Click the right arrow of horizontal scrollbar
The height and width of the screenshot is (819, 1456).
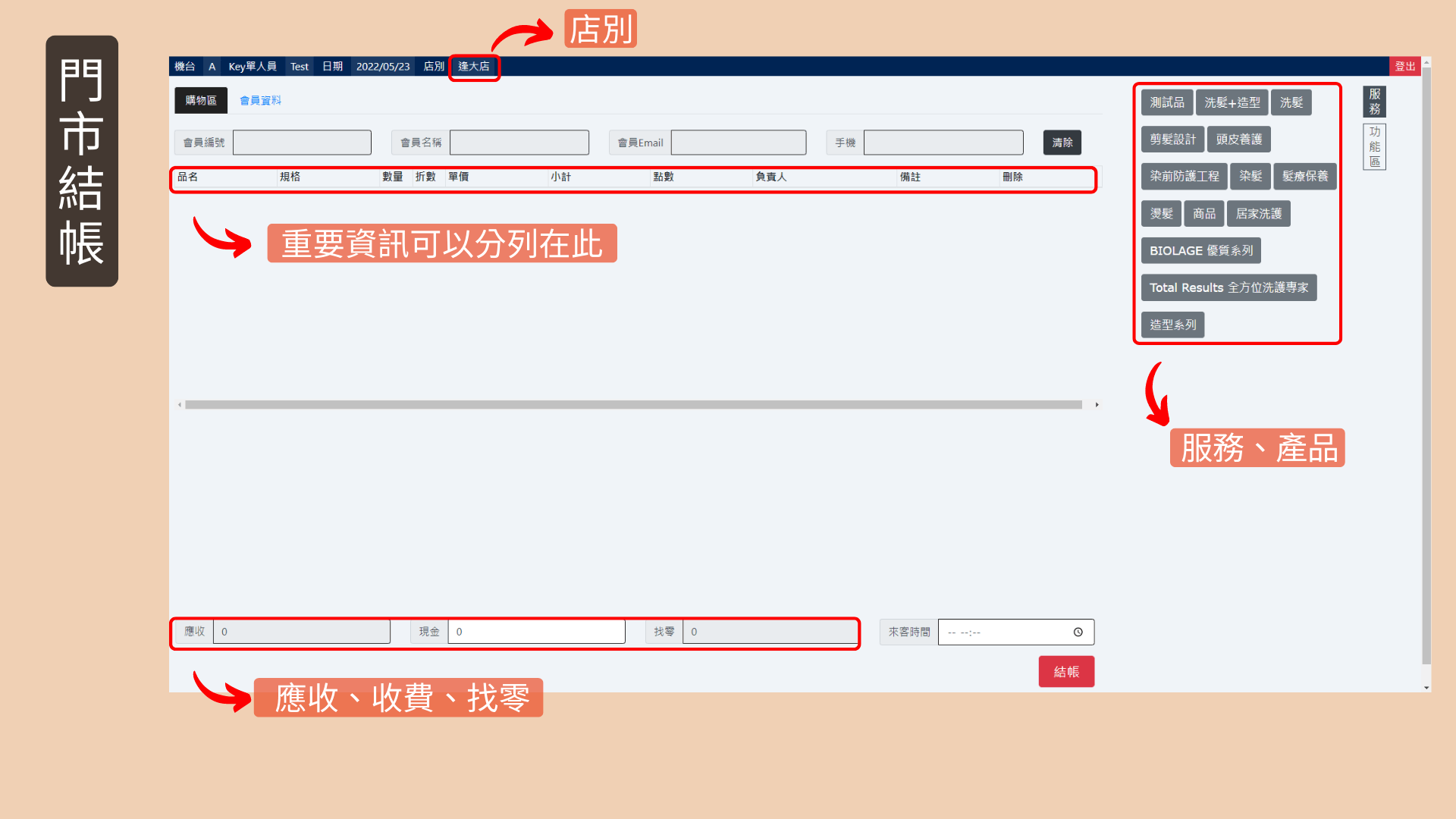click(x=1097, y=405)
